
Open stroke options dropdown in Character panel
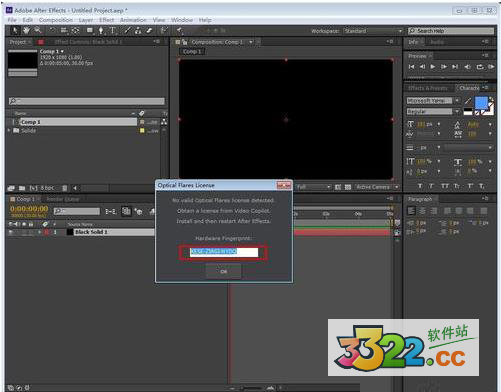467,147
